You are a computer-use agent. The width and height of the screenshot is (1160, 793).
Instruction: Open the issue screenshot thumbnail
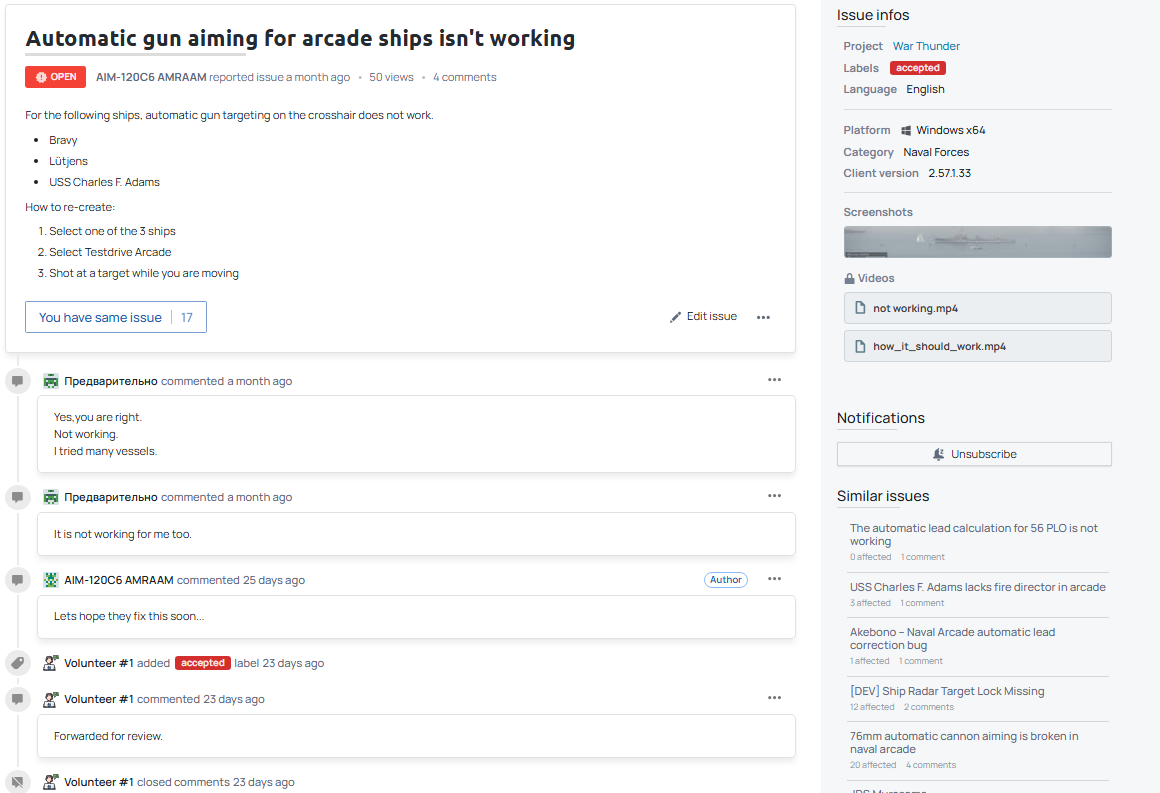coord(977,242)
